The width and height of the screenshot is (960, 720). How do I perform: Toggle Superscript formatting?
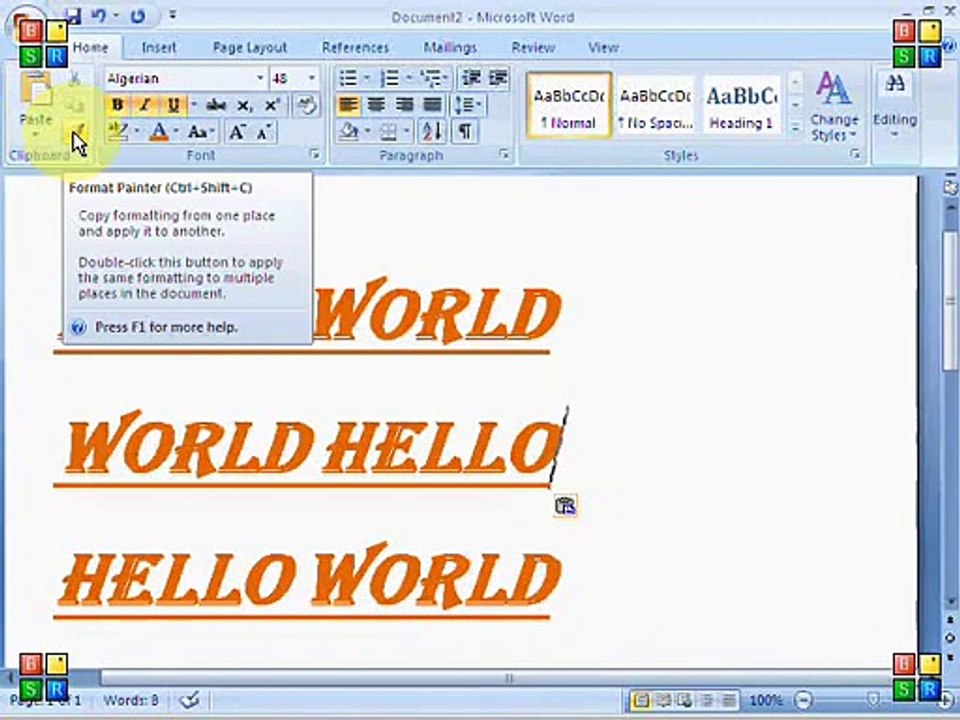click(x=271, y=105)
